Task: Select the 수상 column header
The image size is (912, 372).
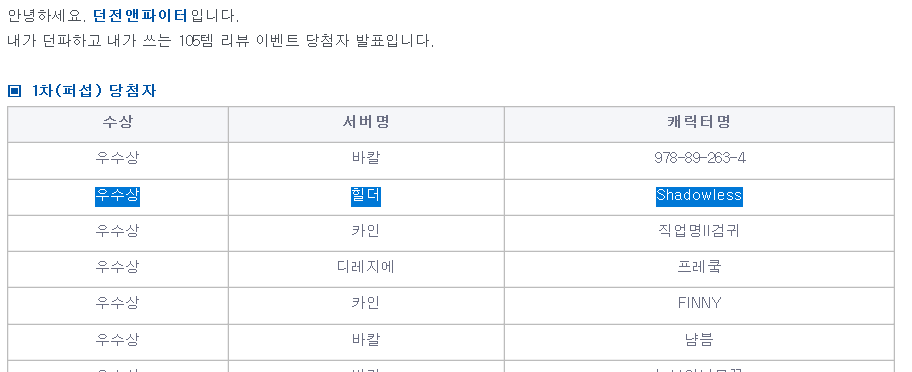Action: (117, 122)
